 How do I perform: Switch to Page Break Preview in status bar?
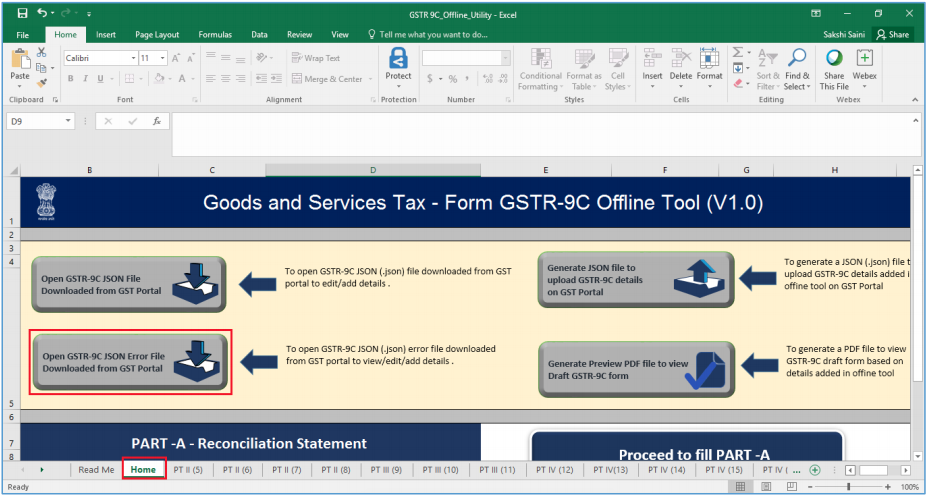click(x=792, y=487)
